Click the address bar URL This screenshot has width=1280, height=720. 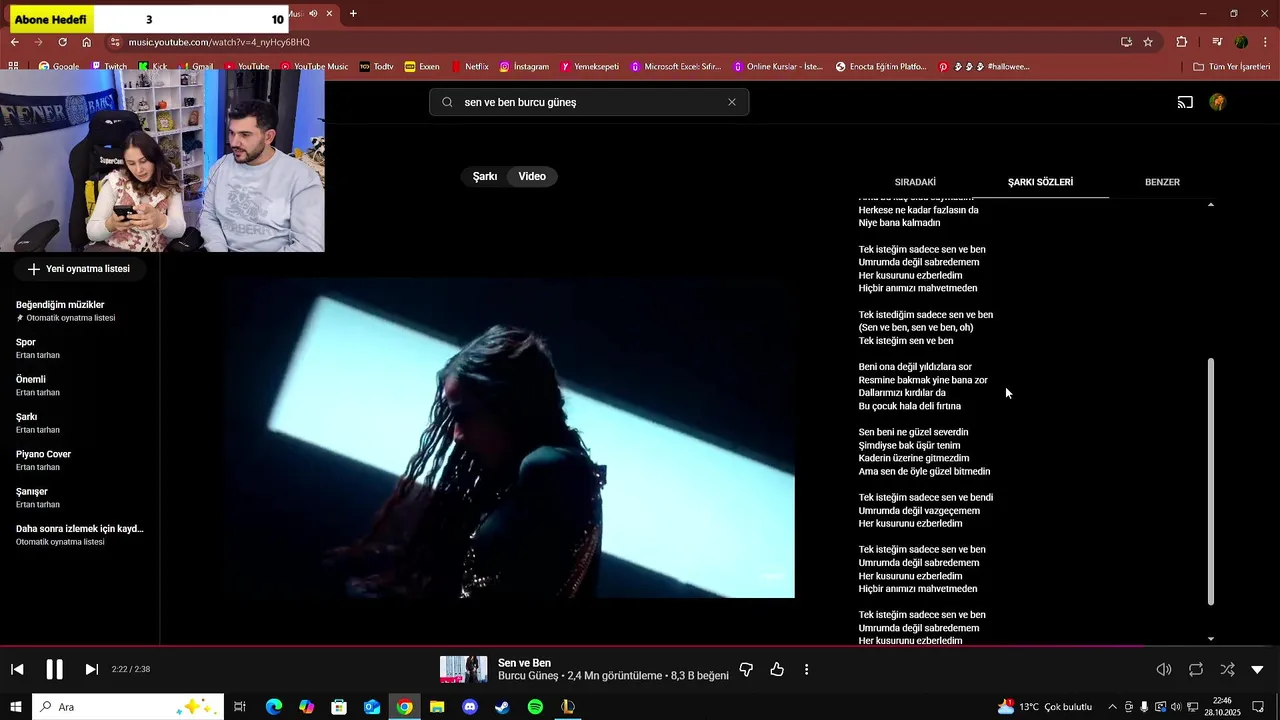[219, 42]
